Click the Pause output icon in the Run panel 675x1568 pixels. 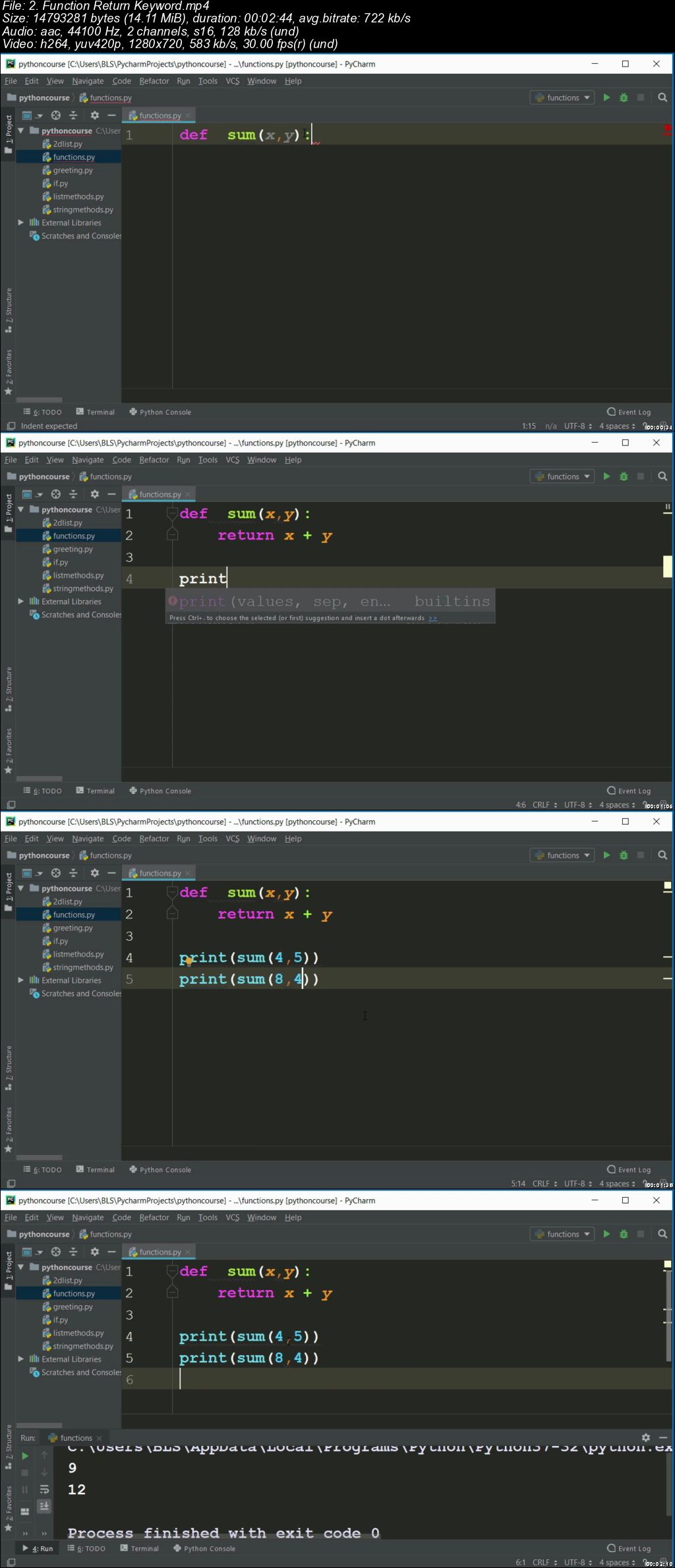click(25, 1489)
